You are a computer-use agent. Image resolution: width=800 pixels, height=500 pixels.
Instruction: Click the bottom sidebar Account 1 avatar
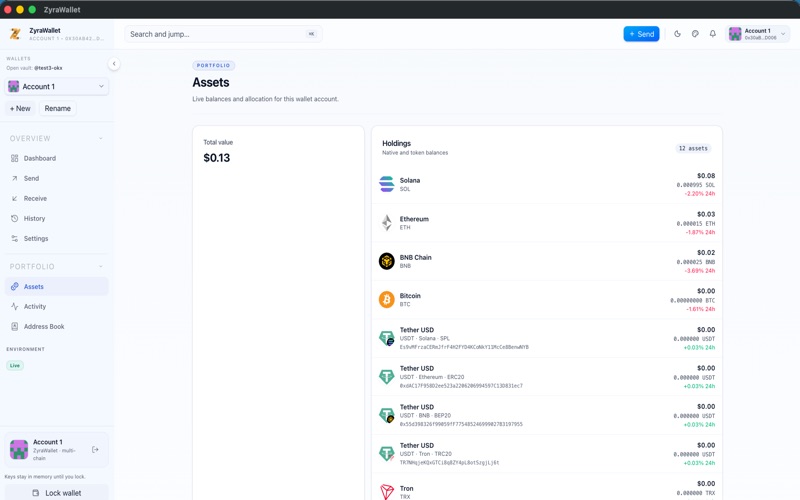pyautogui.click(x=19, y=449)
